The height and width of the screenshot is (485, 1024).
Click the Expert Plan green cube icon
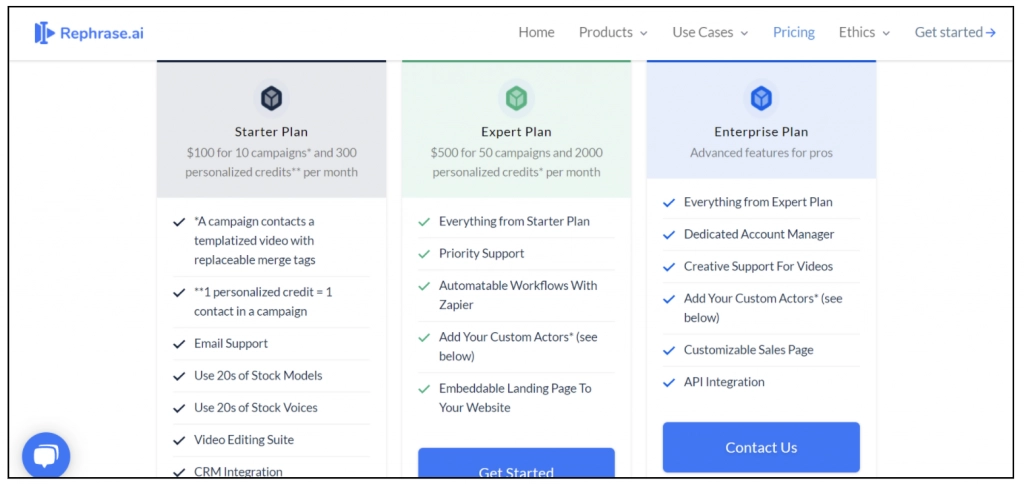click(516, 98)
